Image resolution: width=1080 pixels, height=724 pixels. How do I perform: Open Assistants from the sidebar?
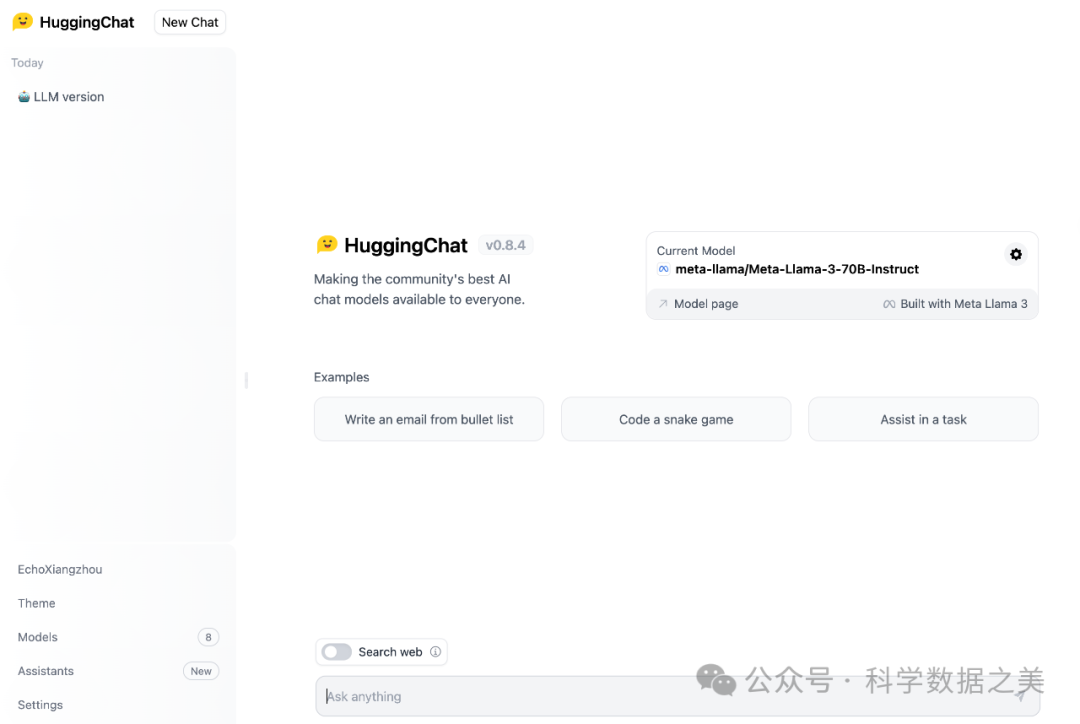[46, 671]
